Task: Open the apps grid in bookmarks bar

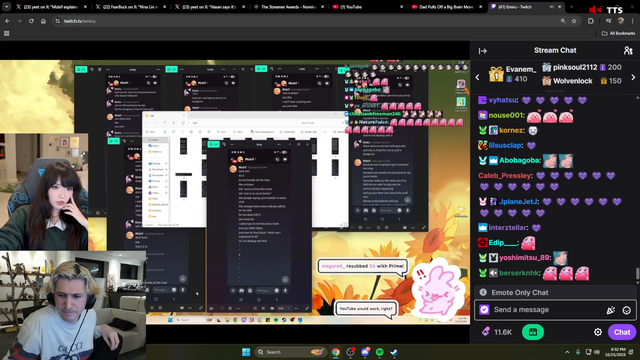Action: 7,33
